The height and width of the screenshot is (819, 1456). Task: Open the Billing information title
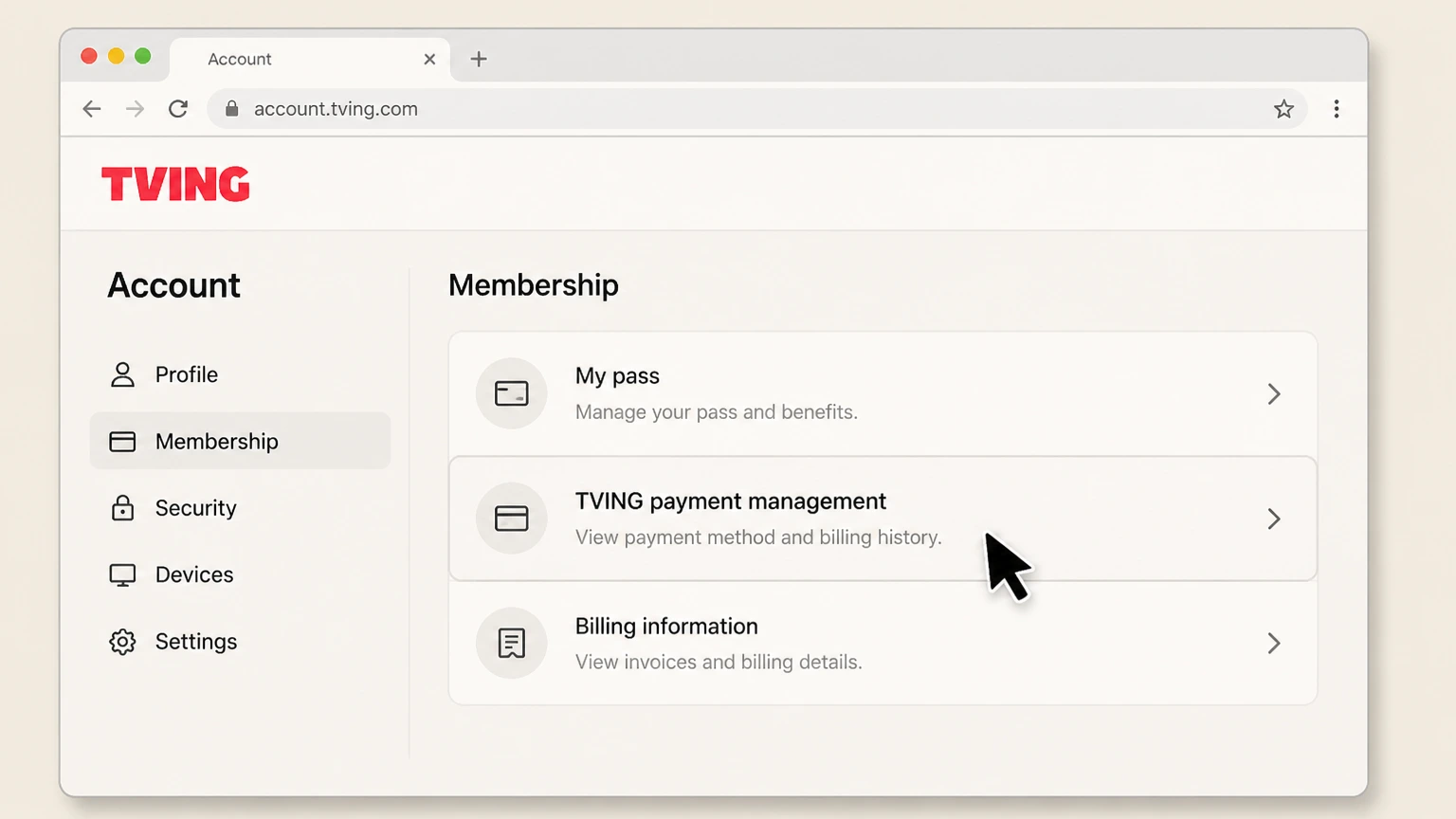[666, 626]
